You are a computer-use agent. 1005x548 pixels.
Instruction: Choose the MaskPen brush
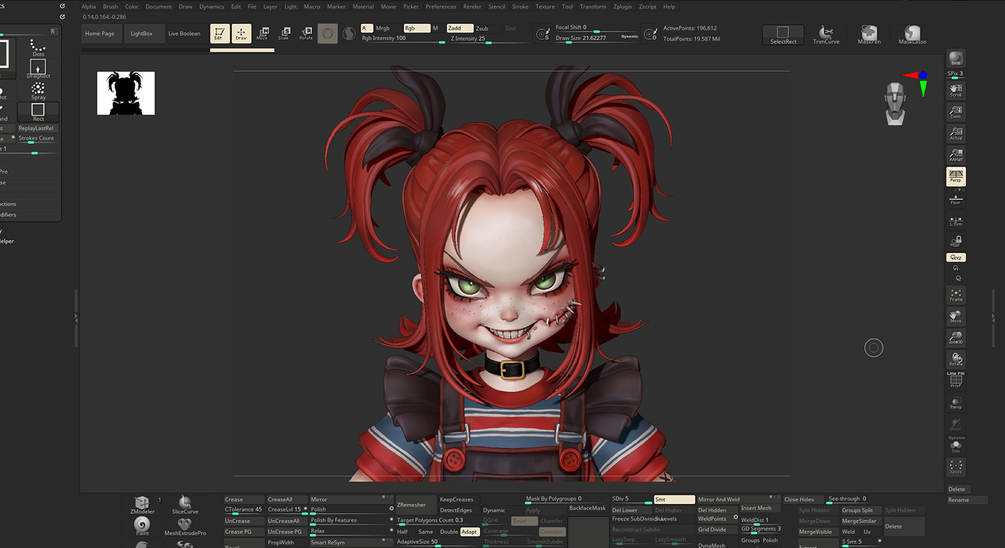(x=869, y=35)
